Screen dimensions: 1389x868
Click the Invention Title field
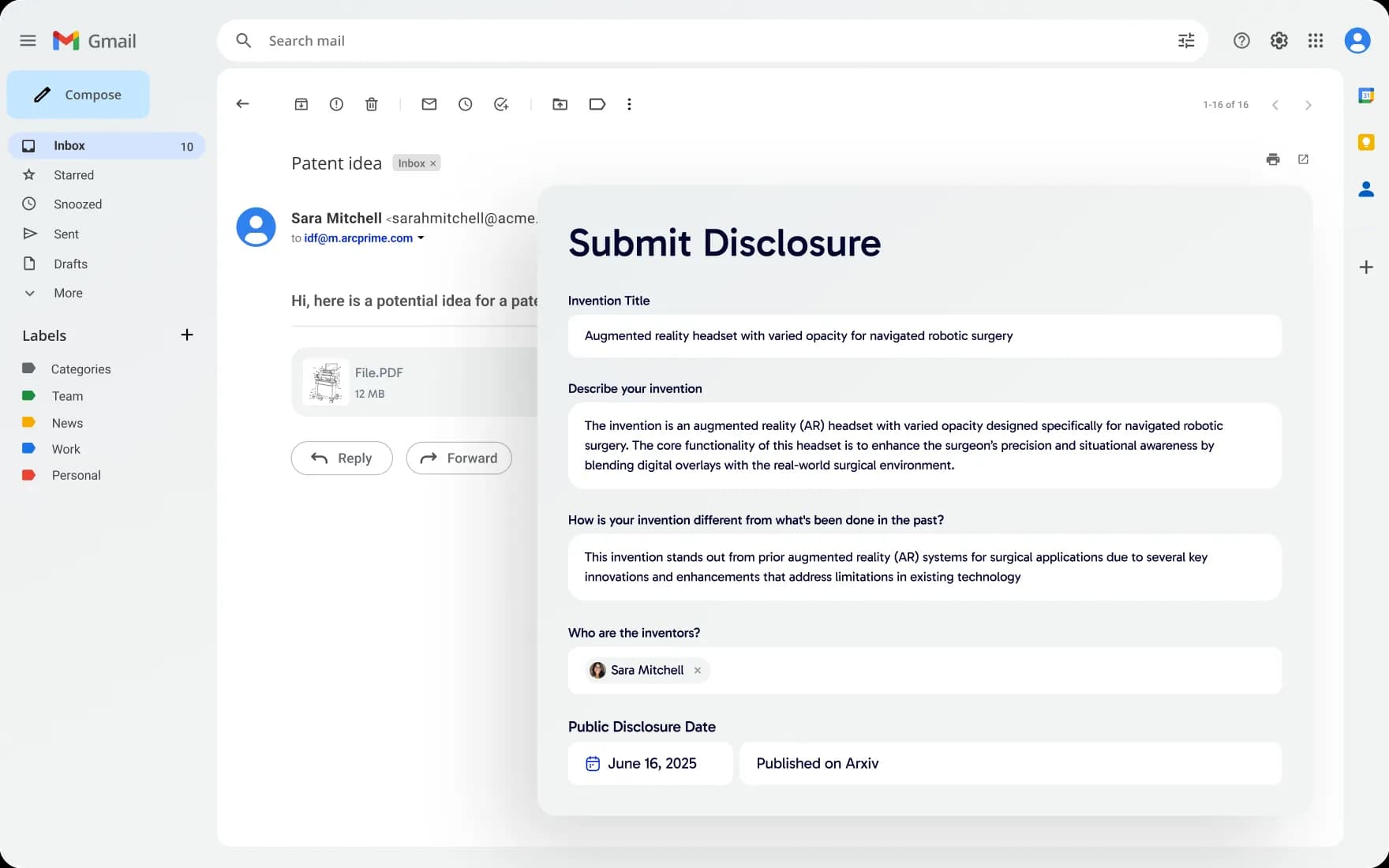click(924, 336)
